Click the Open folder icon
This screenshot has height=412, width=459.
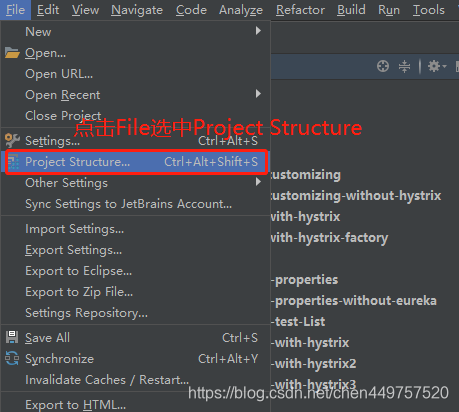(x=12, y=53)
